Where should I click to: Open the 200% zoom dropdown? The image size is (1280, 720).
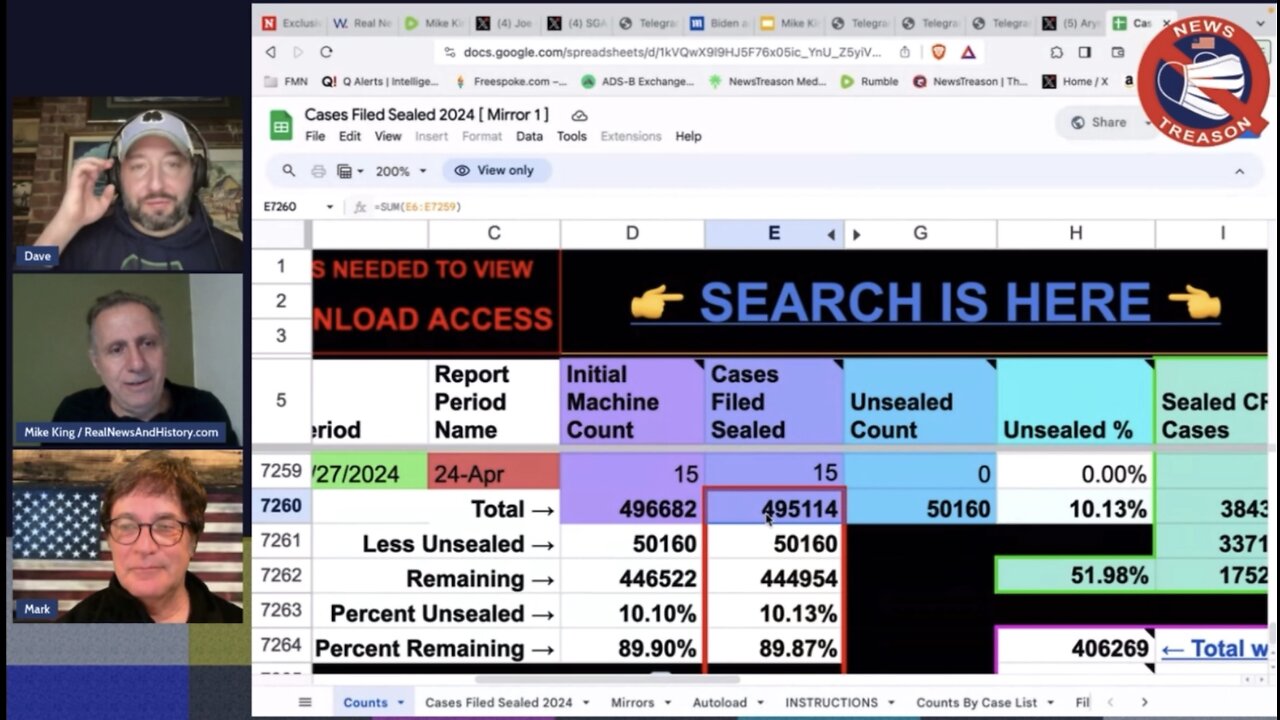coord(401,171)
